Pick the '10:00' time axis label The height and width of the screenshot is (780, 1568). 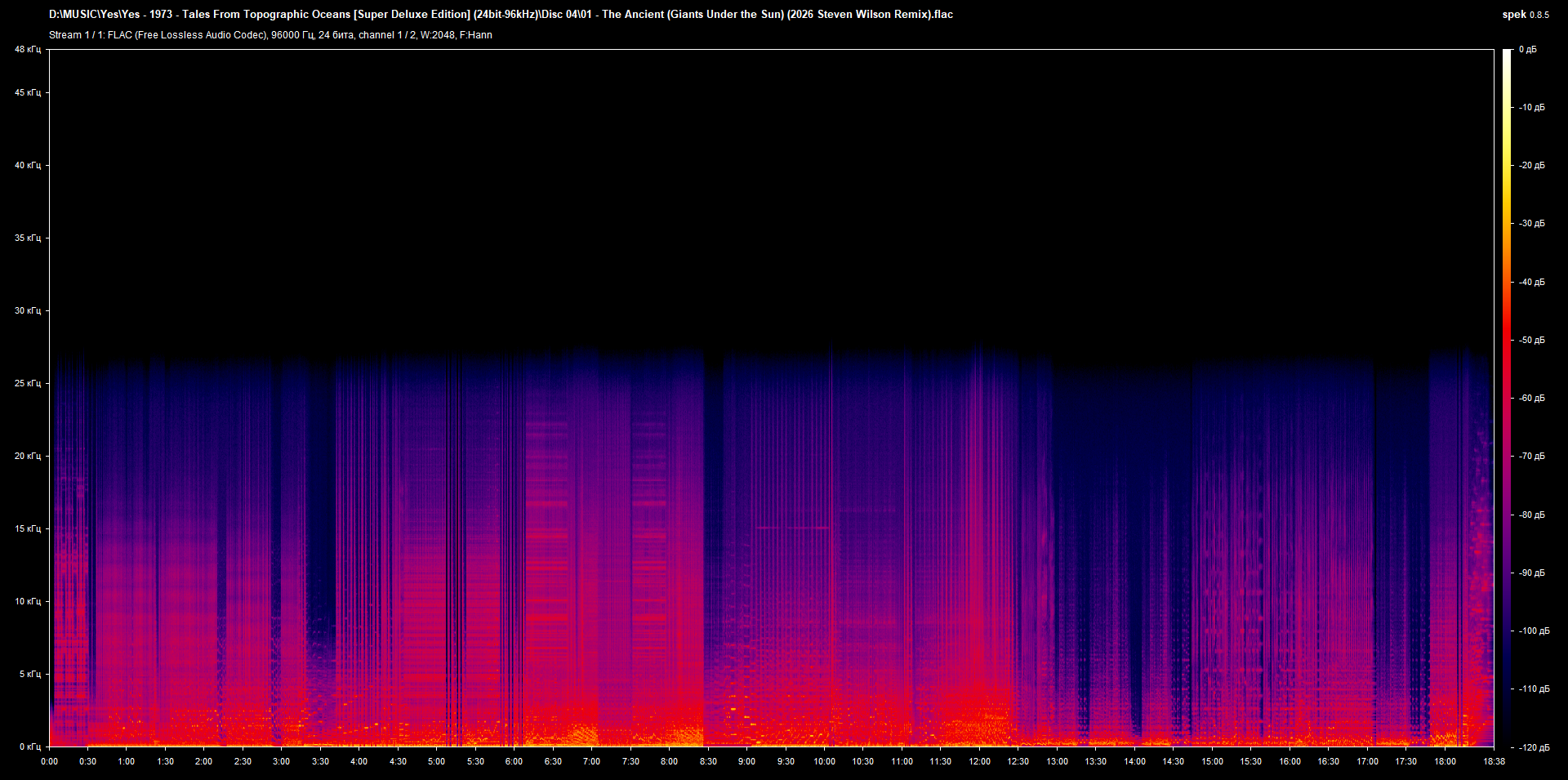(824, 761)
